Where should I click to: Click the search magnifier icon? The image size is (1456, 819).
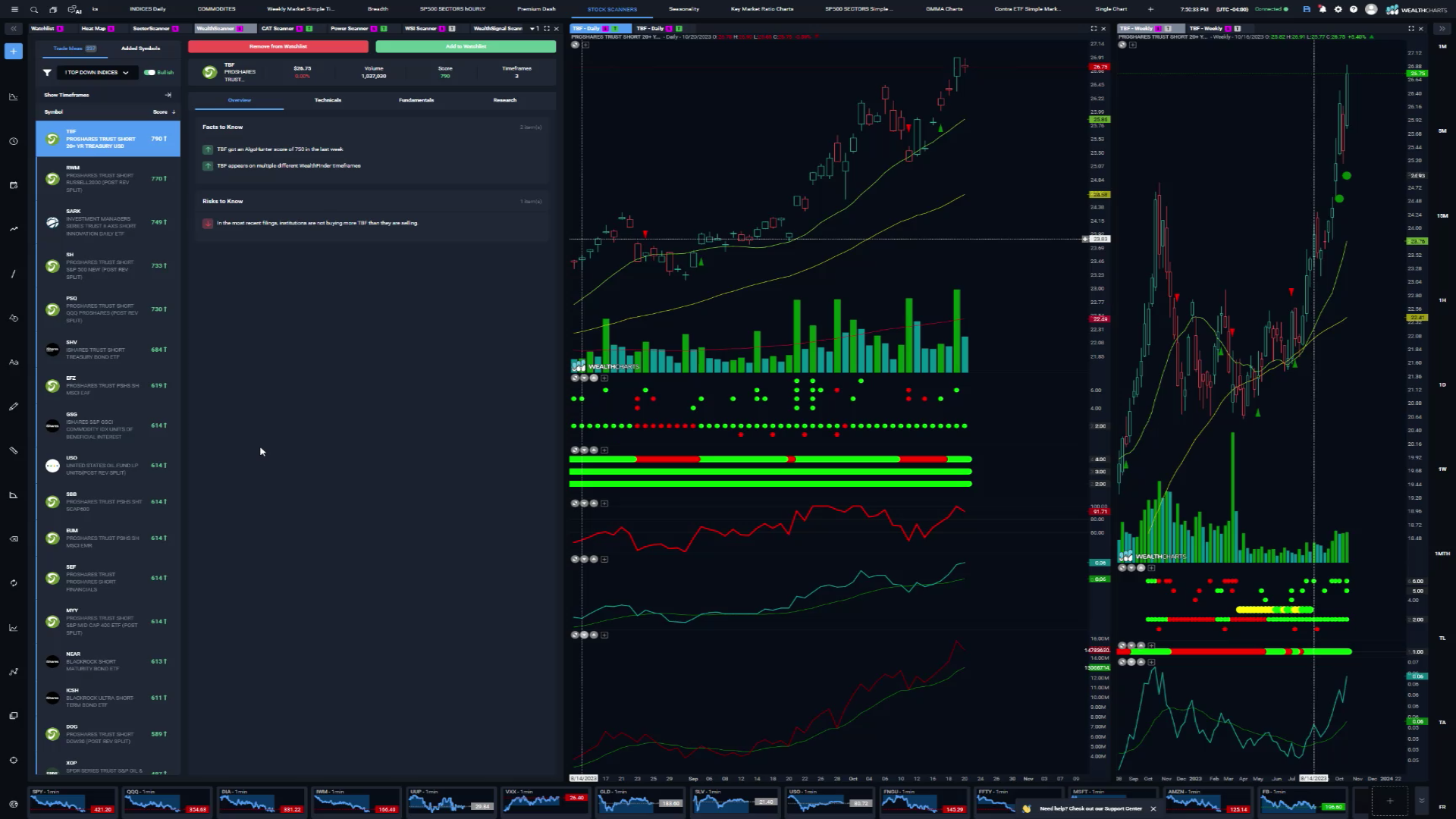(34, 9)
